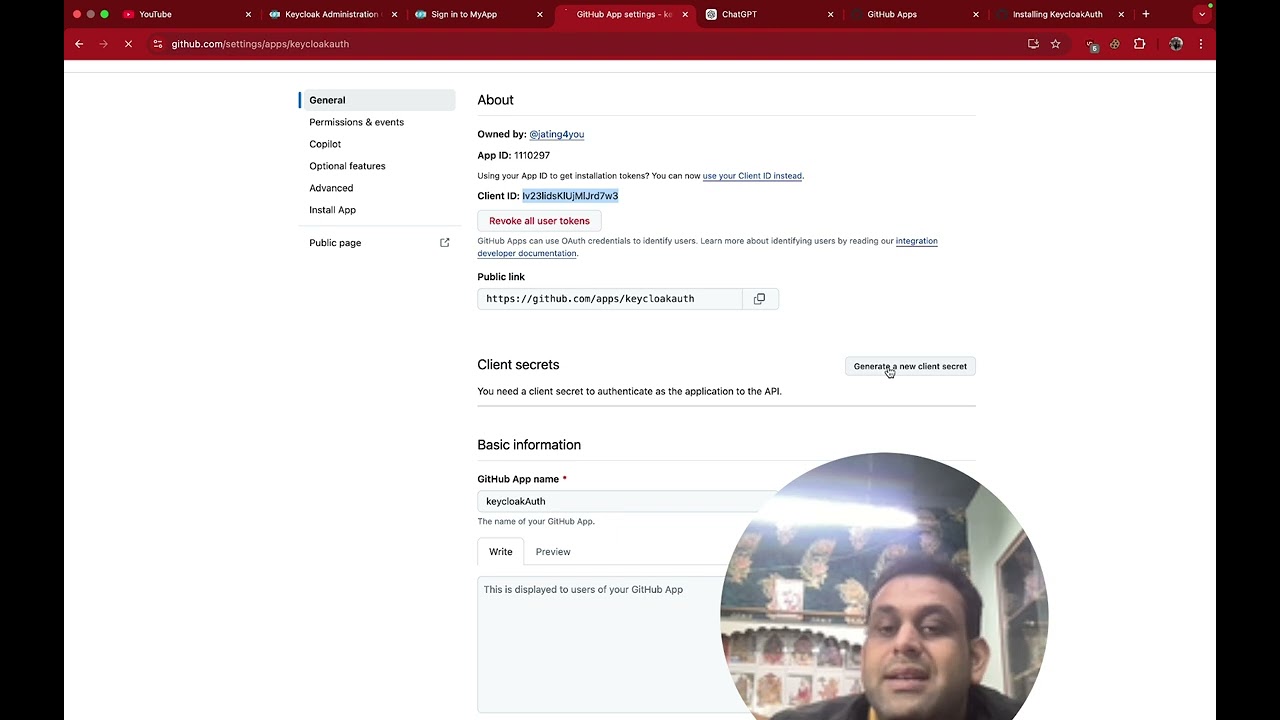Click the Client secrets heading
The width and height of the screenshot is (1280, 720).
coord(518,365)
